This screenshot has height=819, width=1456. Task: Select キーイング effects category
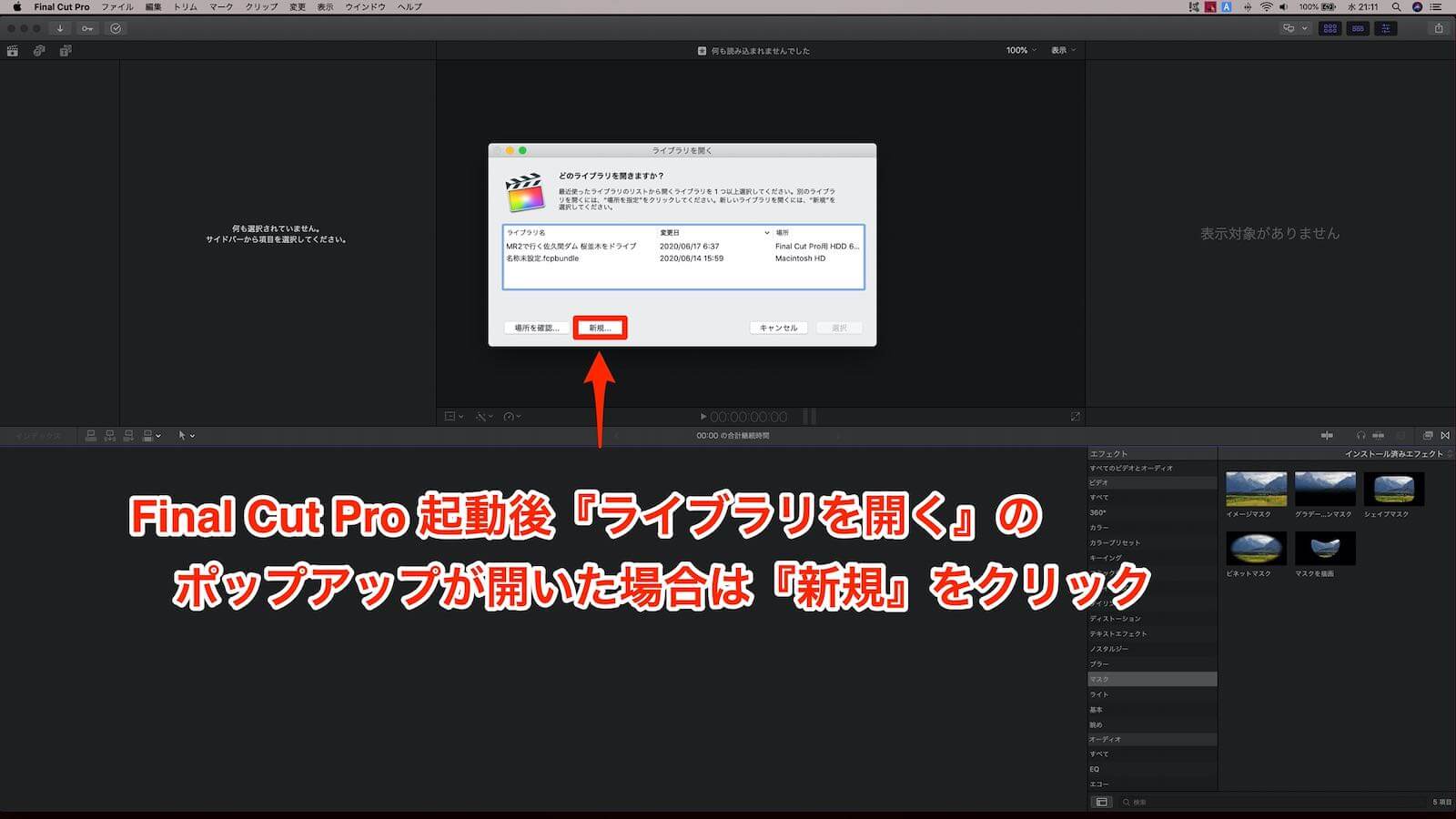tap(1152, 558)
